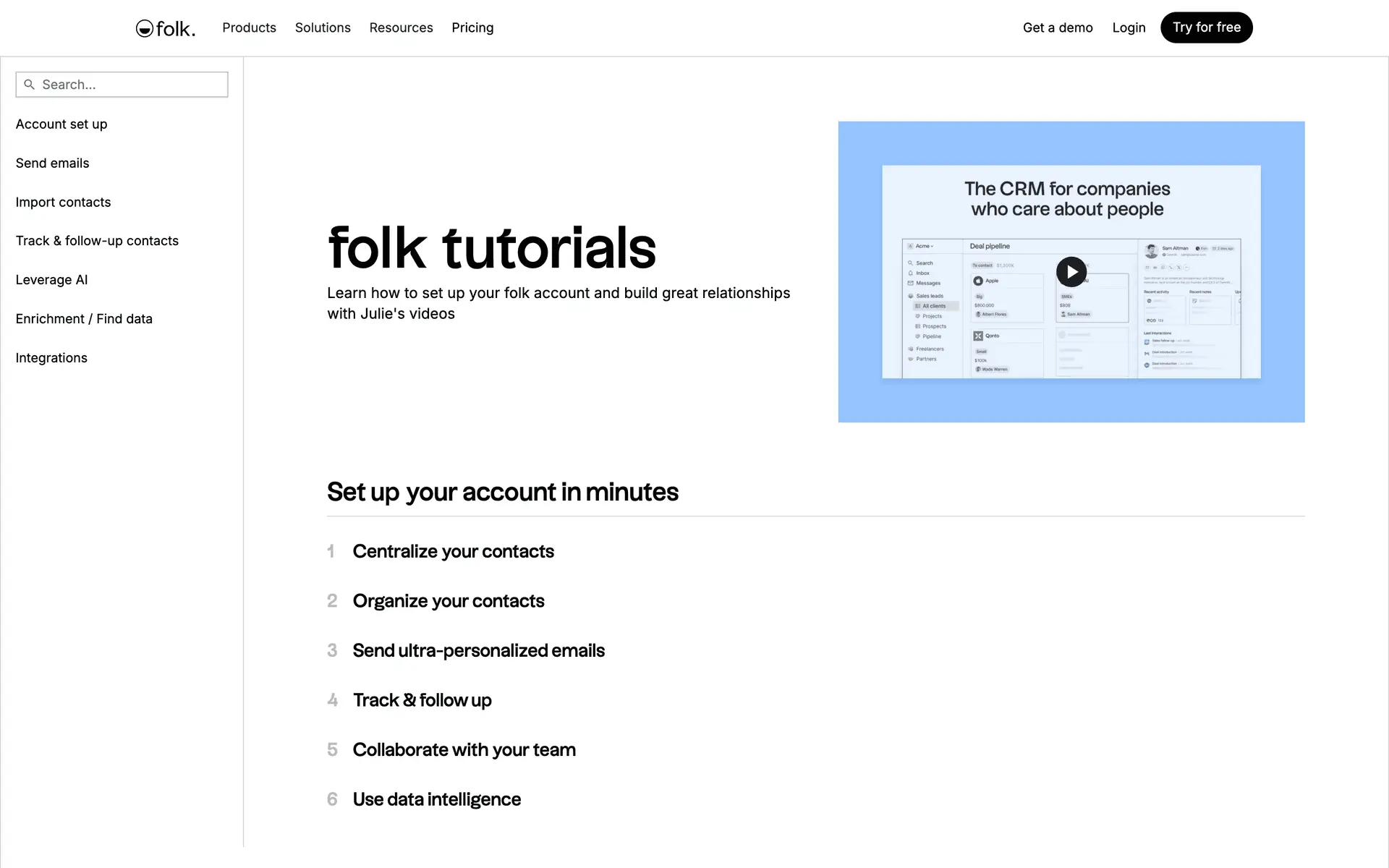Open the Resources dropdown
This screenshot has width=1389, height=868.
(x=401, y=27)
